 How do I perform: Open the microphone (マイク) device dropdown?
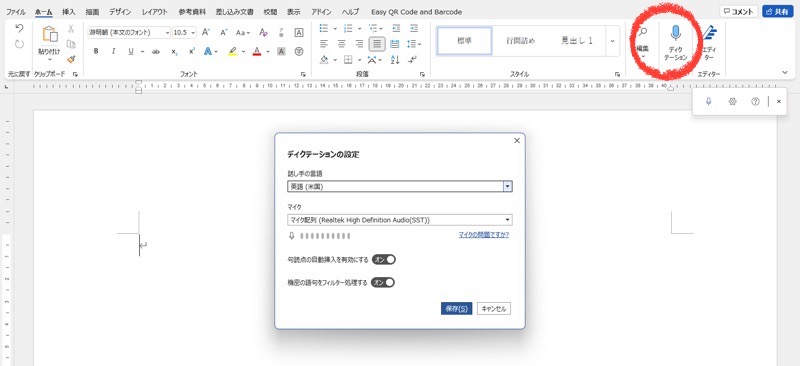point(399,220)
